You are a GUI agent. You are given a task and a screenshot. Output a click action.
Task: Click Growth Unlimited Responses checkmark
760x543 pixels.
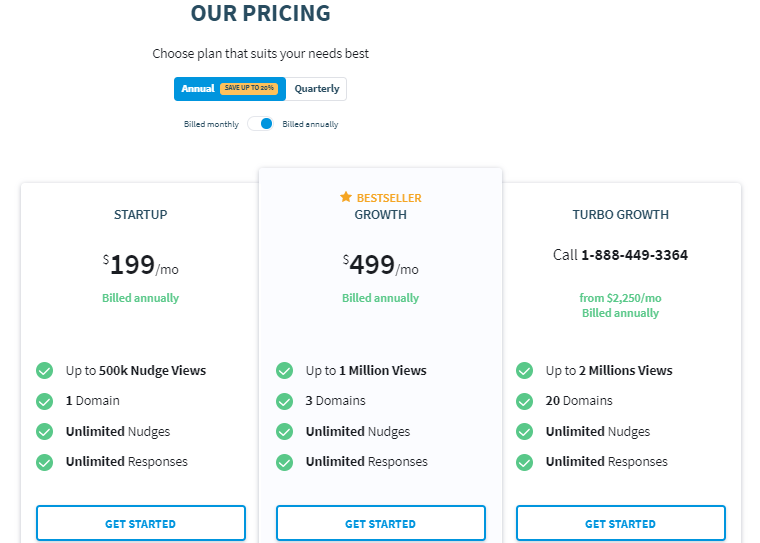coord(285,462)
